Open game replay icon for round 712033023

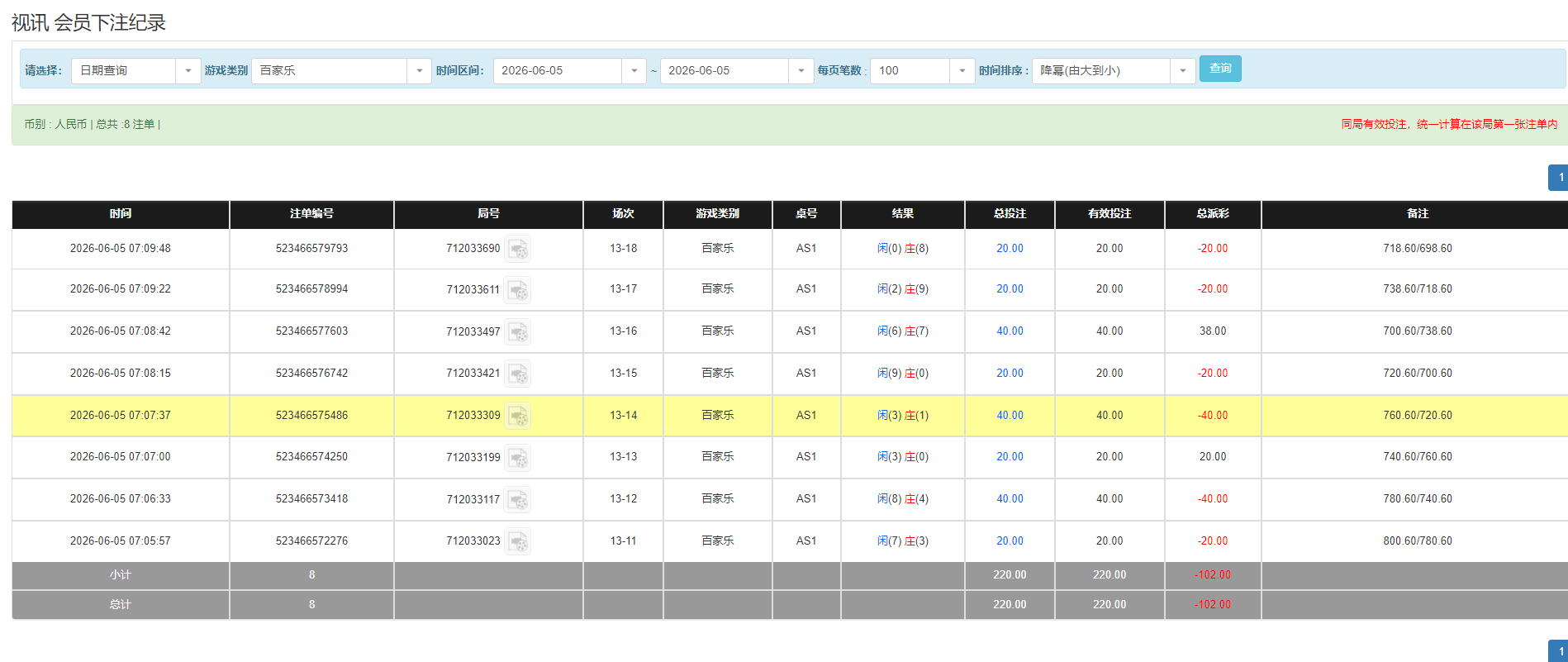[x=518, y=542]
